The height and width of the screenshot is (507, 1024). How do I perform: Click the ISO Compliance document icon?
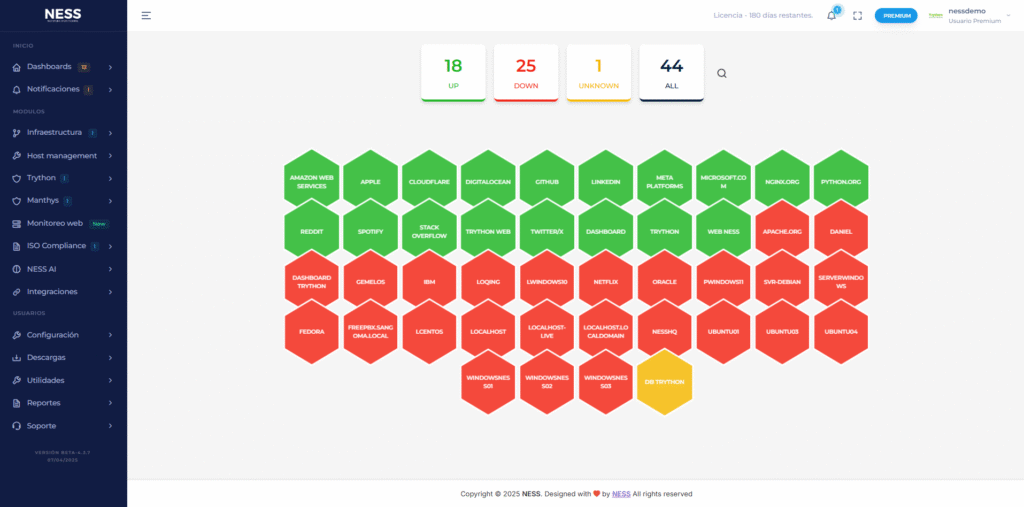[x=17, y=246]
